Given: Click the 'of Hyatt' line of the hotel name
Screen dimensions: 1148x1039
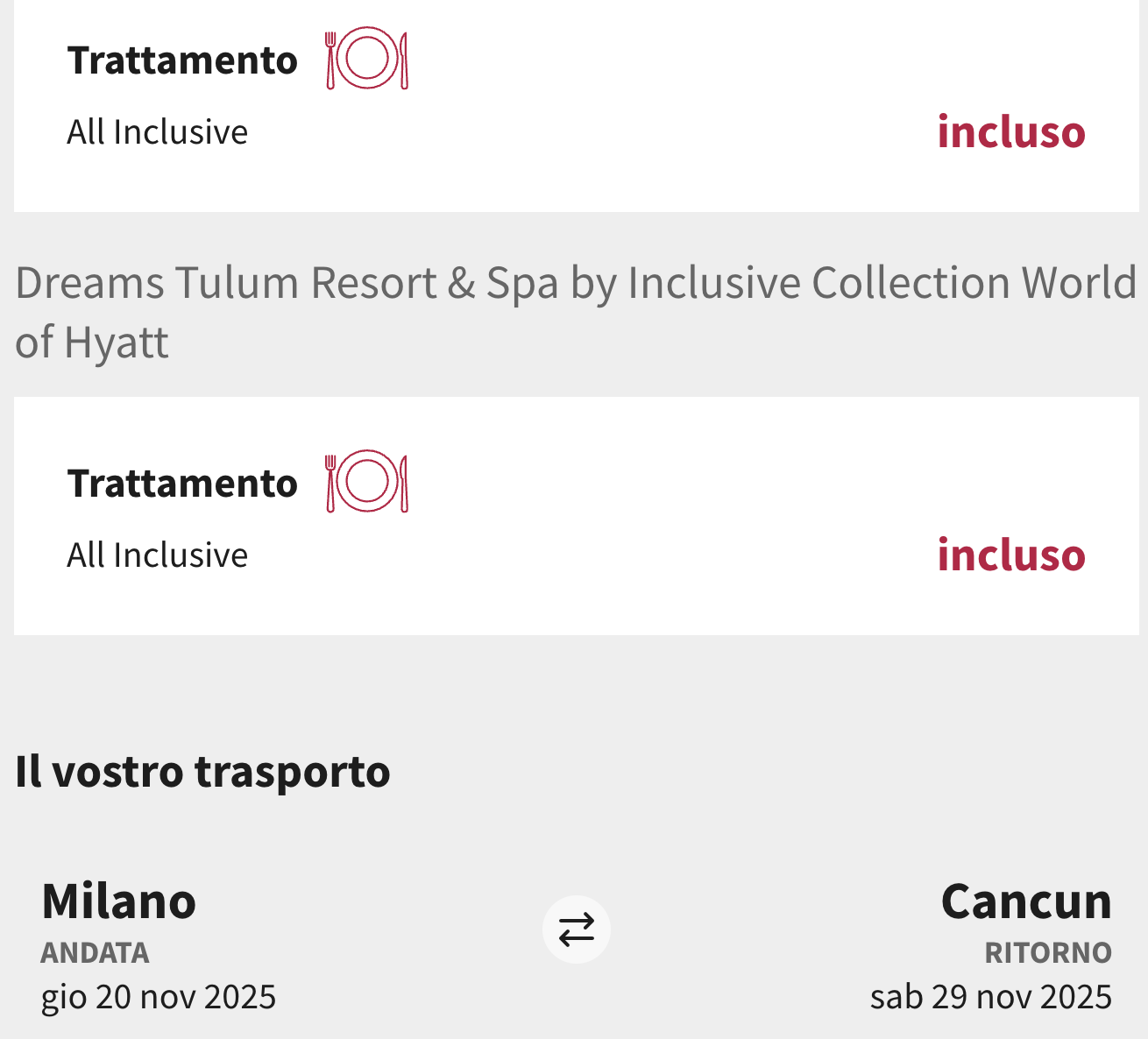Looking at the screenshot, I should pyautogui.click(x=92, y=342).
